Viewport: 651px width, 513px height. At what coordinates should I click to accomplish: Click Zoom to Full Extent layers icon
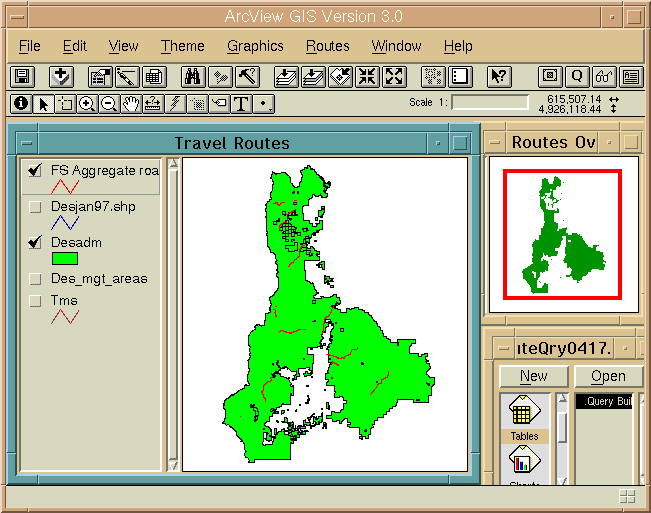pos(286,77)
